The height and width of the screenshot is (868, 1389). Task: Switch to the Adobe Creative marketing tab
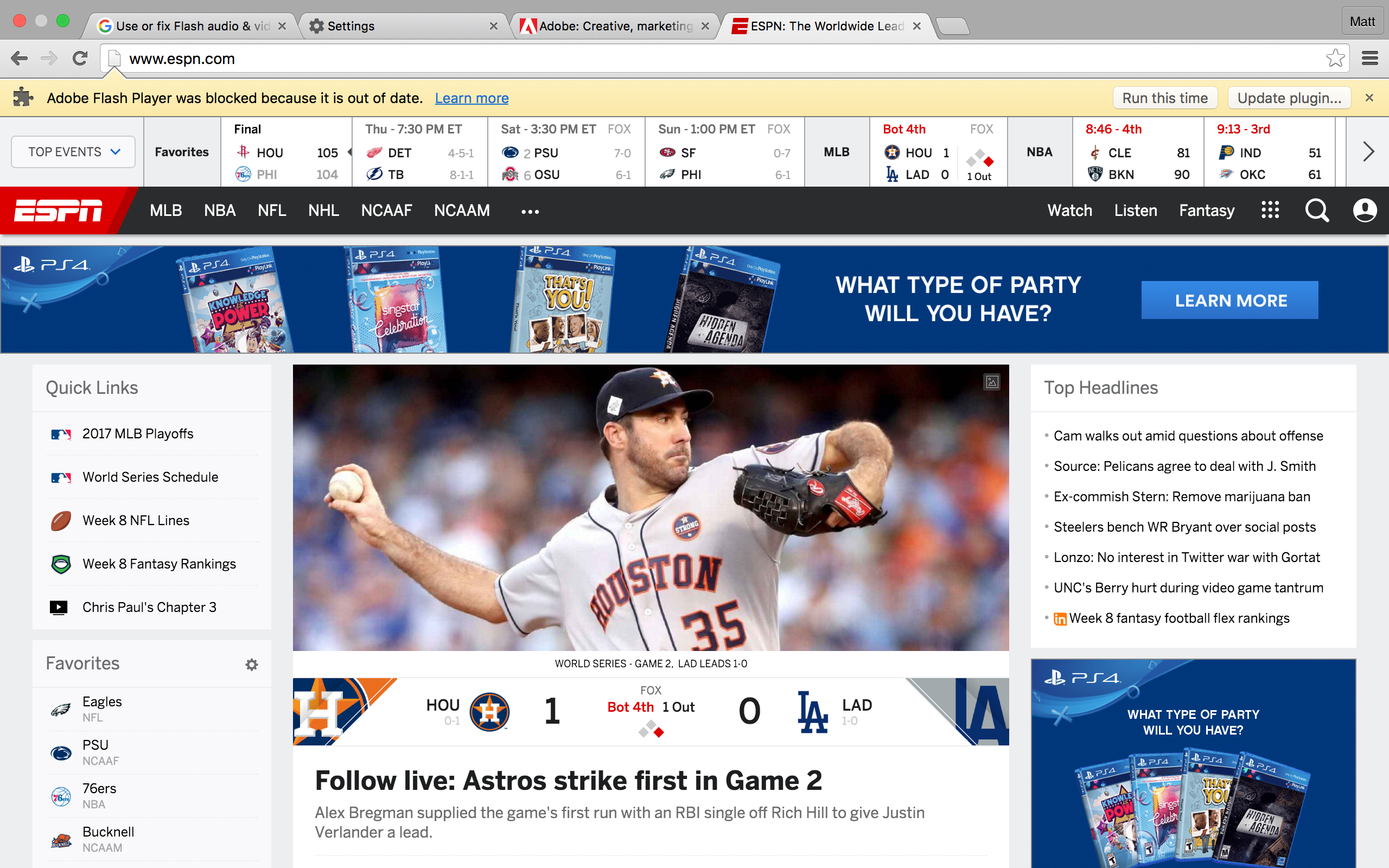614,26
